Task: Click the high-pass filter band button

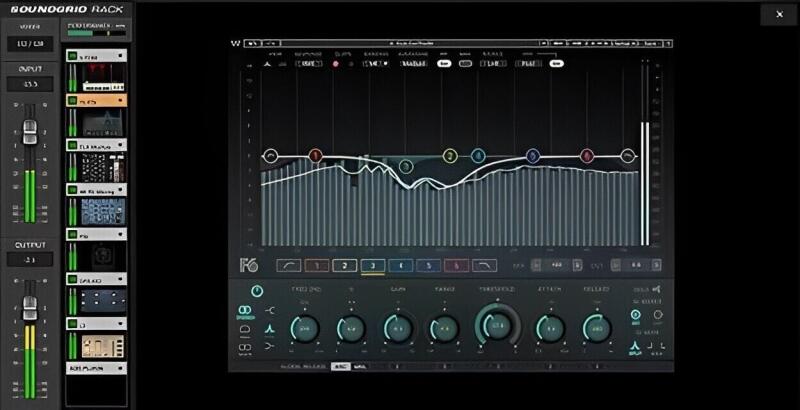Action: 289,265
